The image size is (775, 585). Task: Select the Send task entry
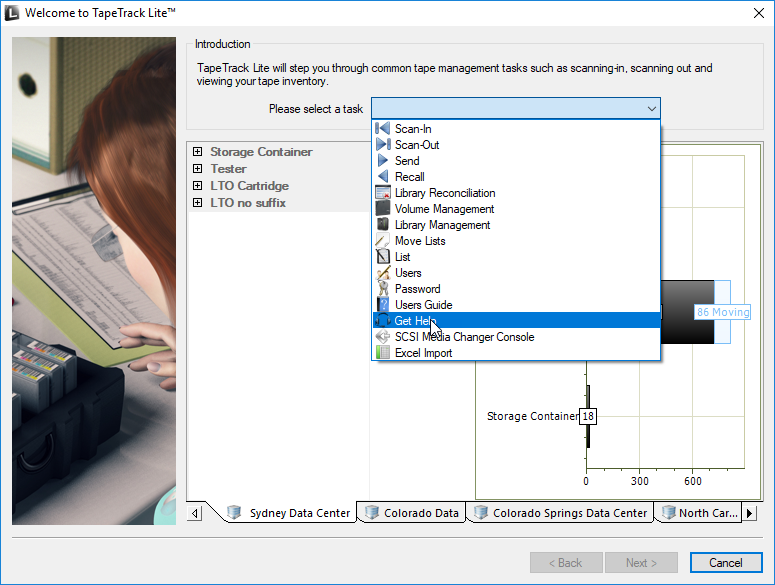click(516, 161)
